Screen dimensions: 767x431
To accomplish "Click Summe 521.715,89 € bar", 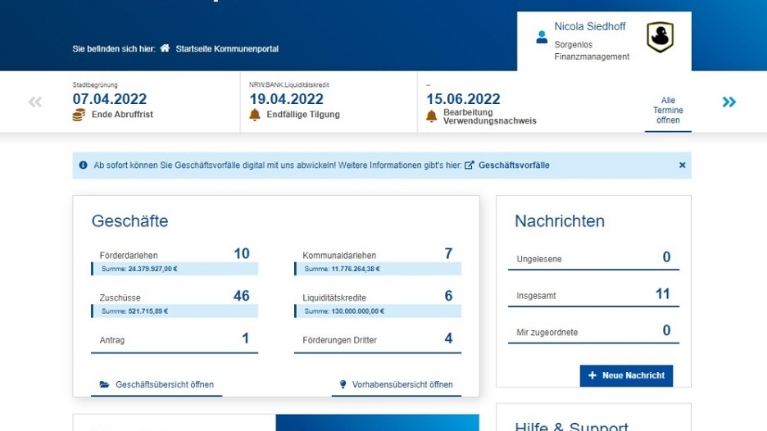I will (175, 311).
